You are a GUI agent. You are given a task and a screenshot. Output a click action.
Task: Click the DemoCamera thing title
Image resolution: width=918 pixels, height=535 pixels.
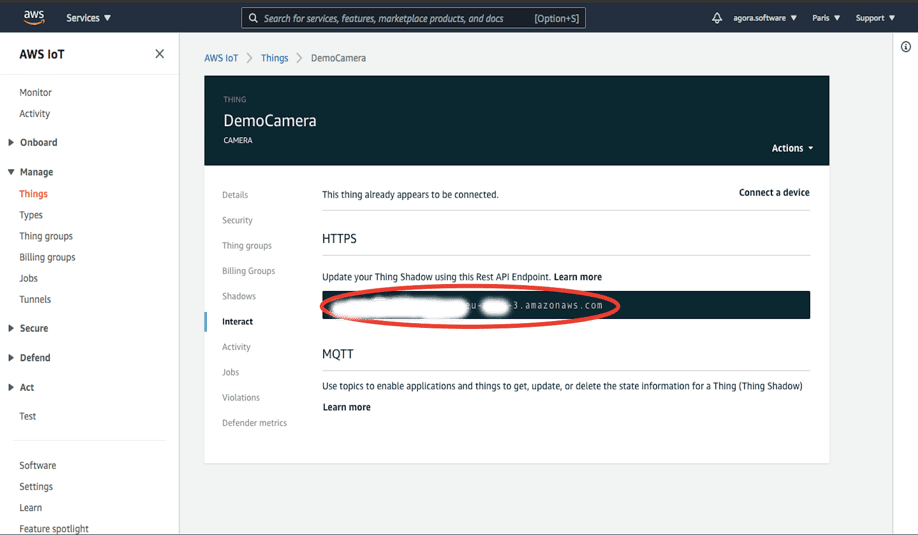(270, 121)
